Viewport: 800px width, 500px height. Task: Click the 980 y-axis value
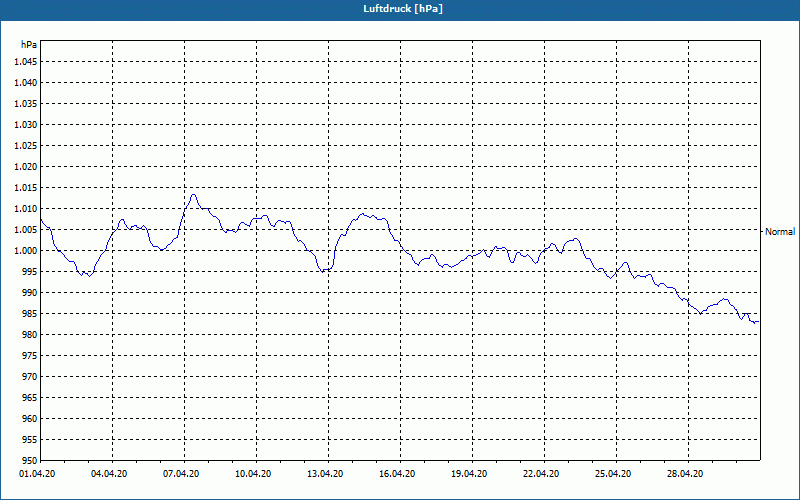click(x=30, y=335)
